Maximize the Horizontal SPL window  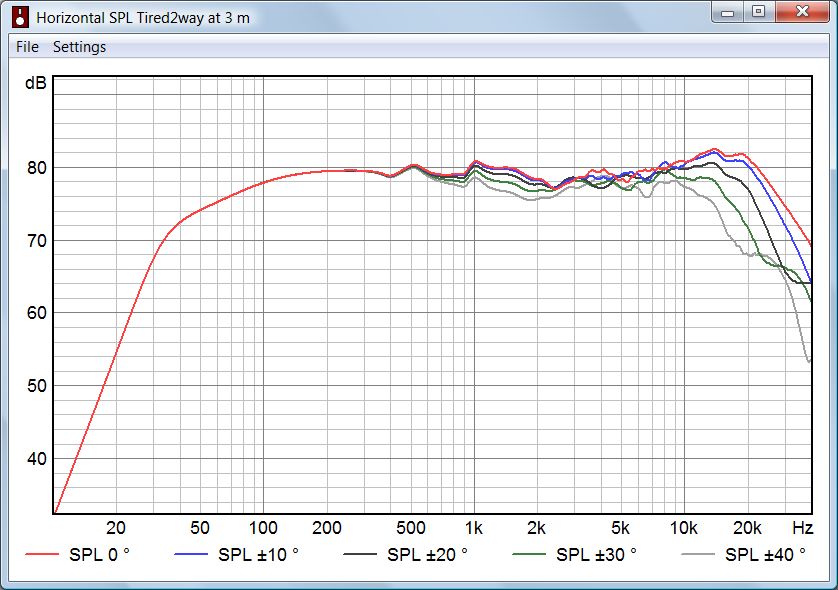pyautogui.click(x=758, y=11)
